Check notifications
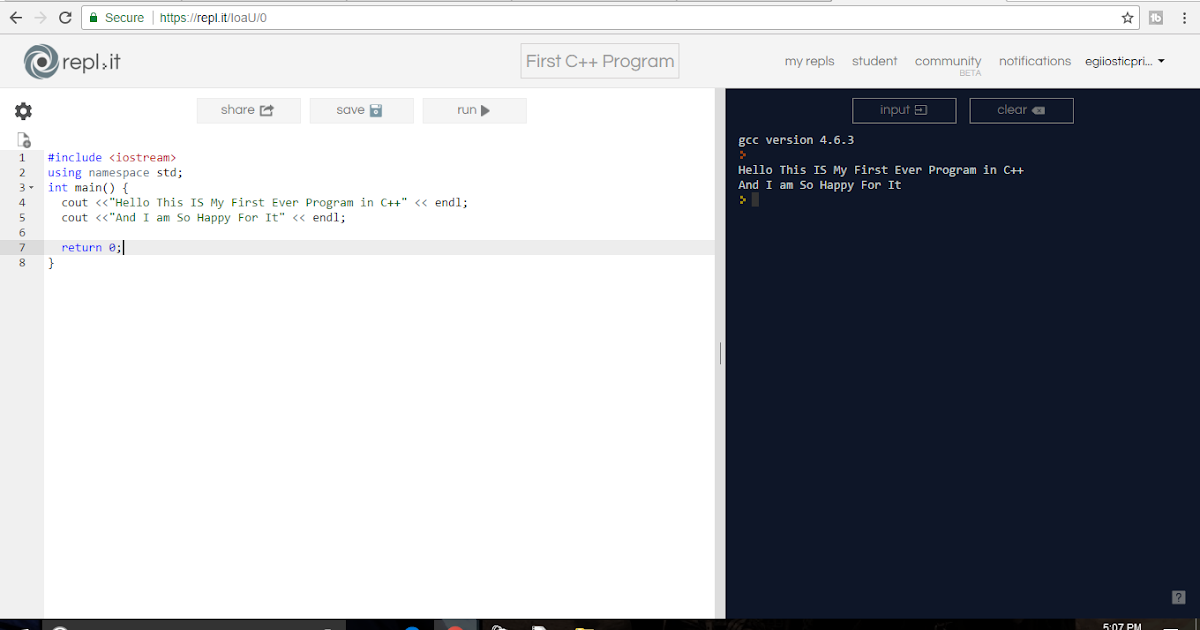The height and width of the screenshot is (630, 1200). (1034, 61)
